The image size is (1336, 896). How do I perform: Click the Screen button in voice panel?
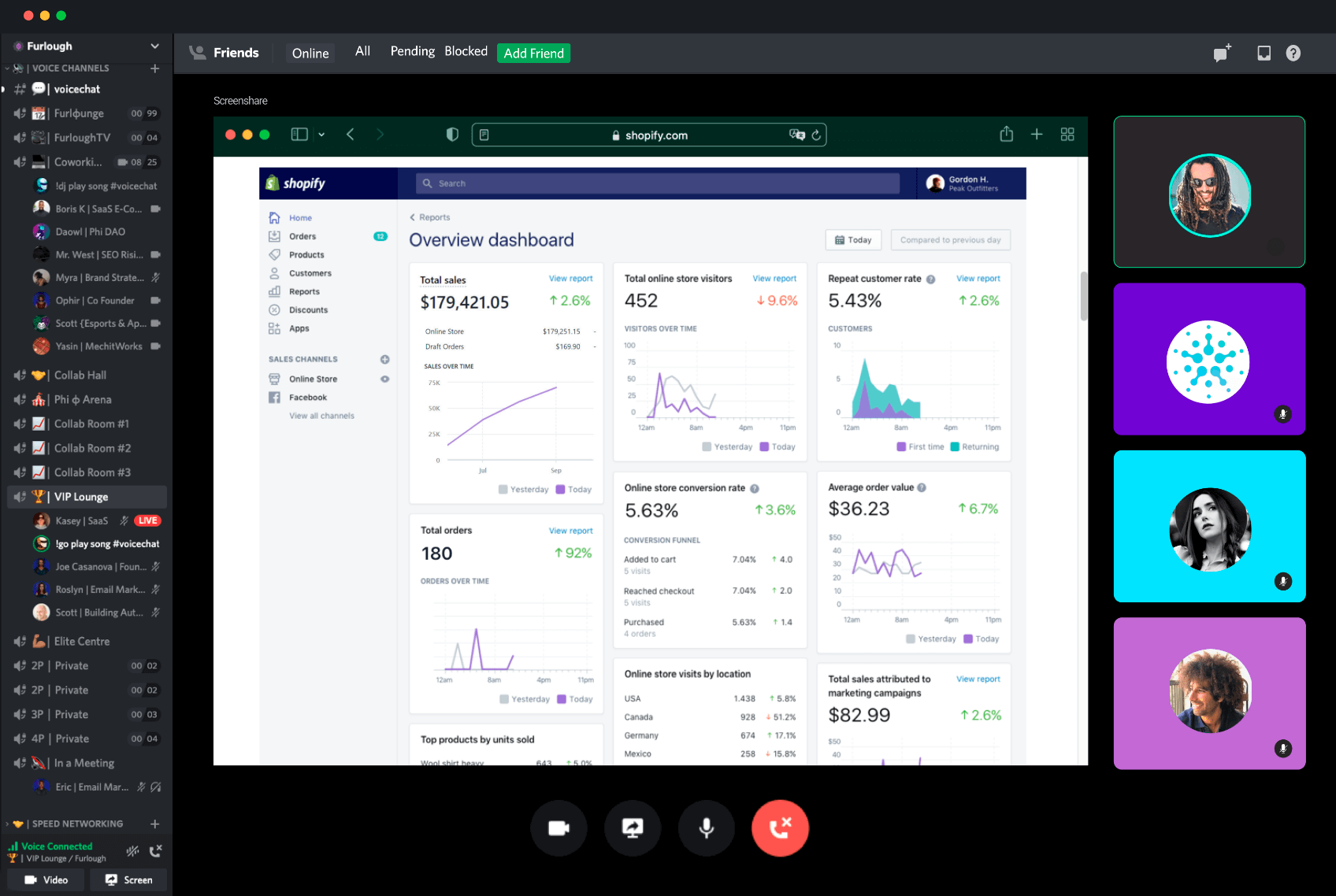[x=128, y=879]
